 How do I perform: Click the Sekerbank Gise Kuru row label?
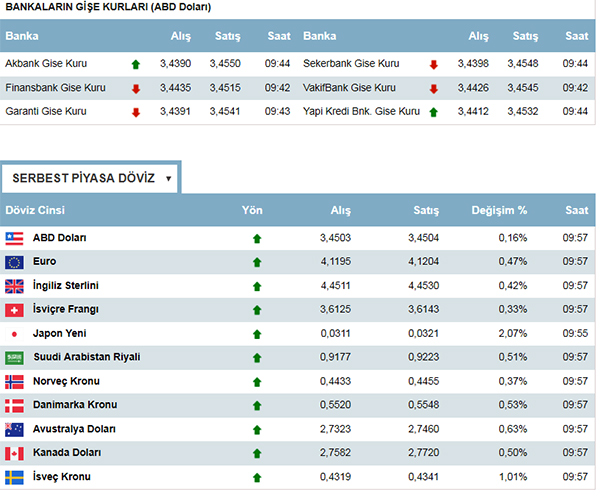tap(351, 63)
